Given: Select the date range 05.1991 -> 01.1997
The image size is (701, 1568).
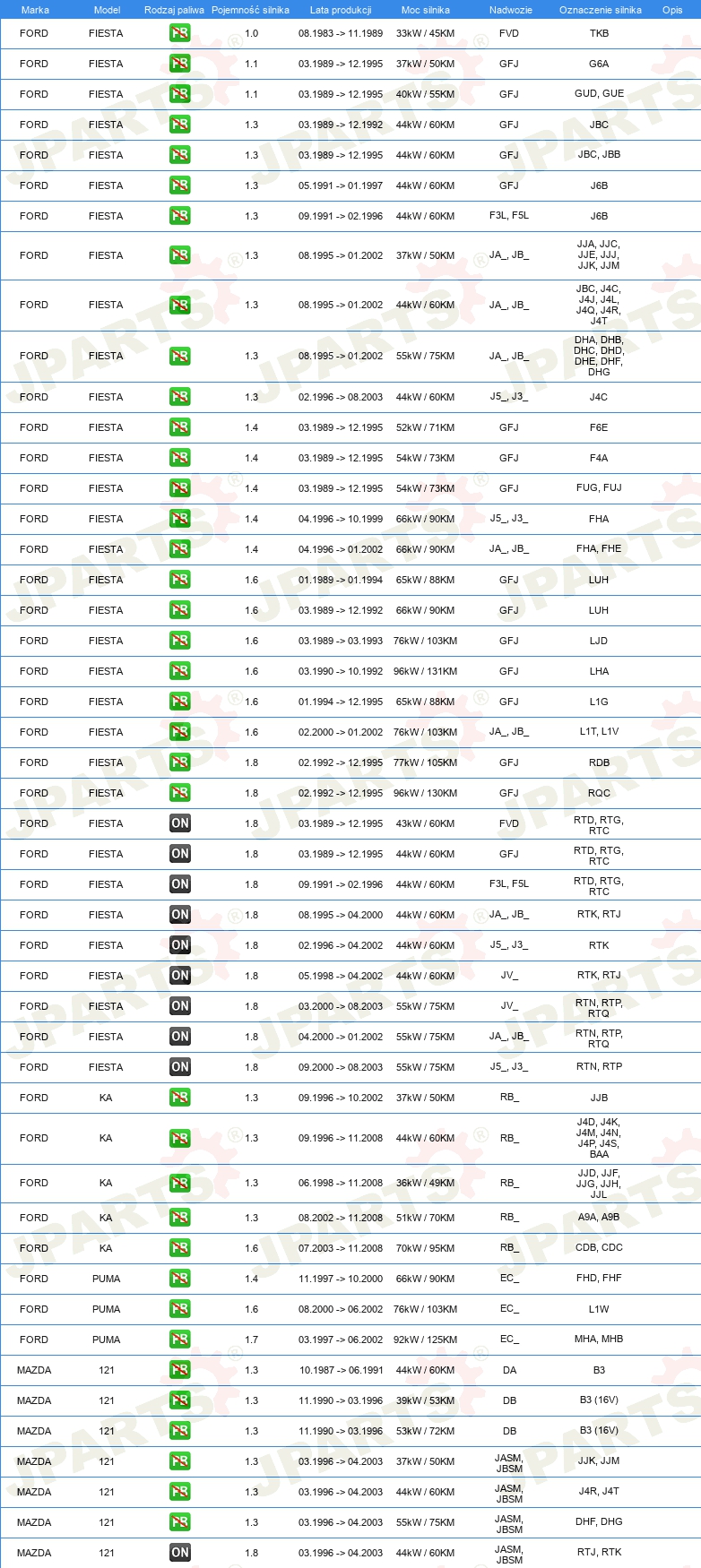Looking at the screenshot, I should [341, 185].
